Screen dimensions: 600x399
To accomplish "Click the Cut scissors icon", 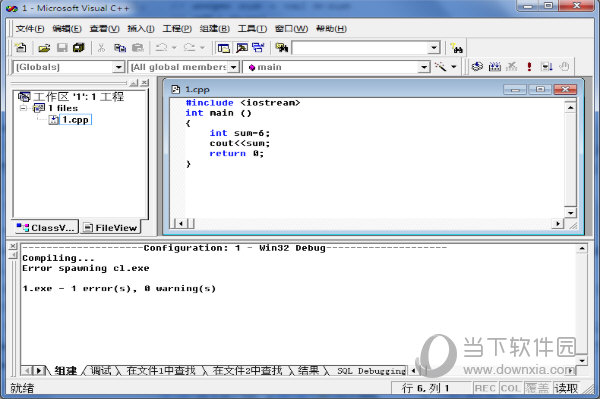I will (x=101, y=48).
